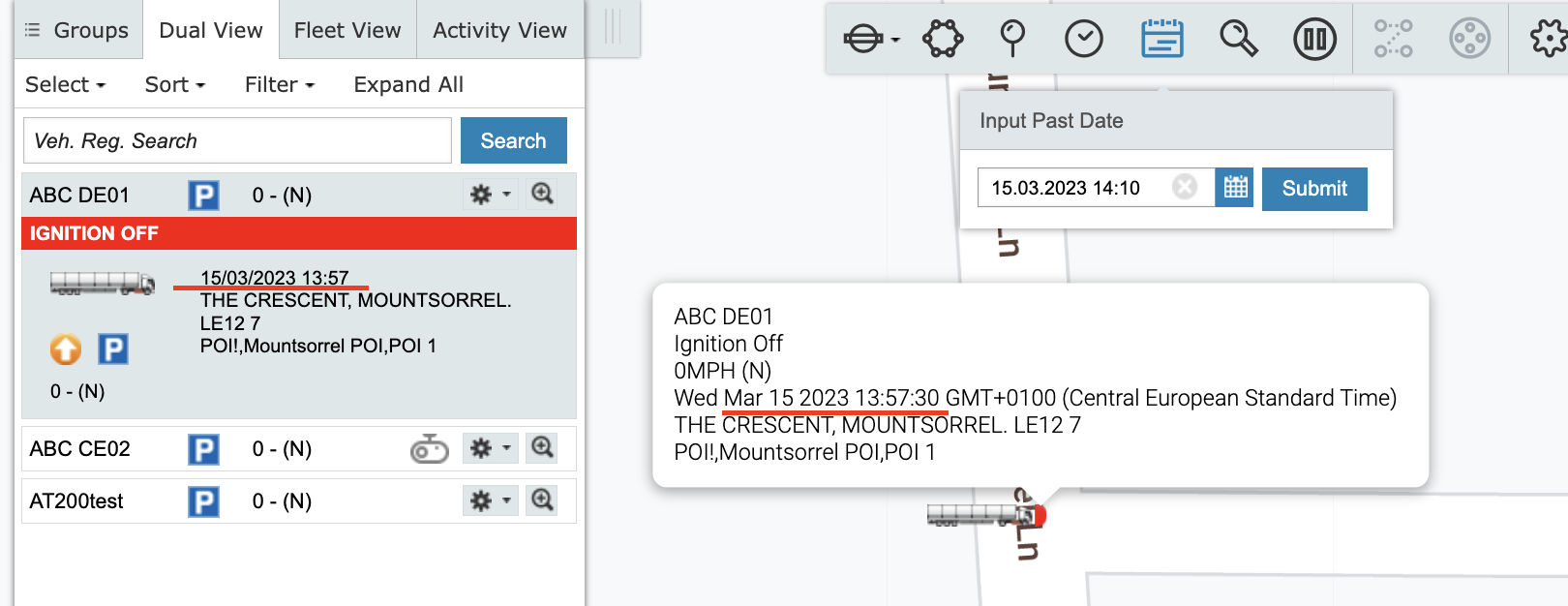Expand the Select dropdown menu

(65, 85)
